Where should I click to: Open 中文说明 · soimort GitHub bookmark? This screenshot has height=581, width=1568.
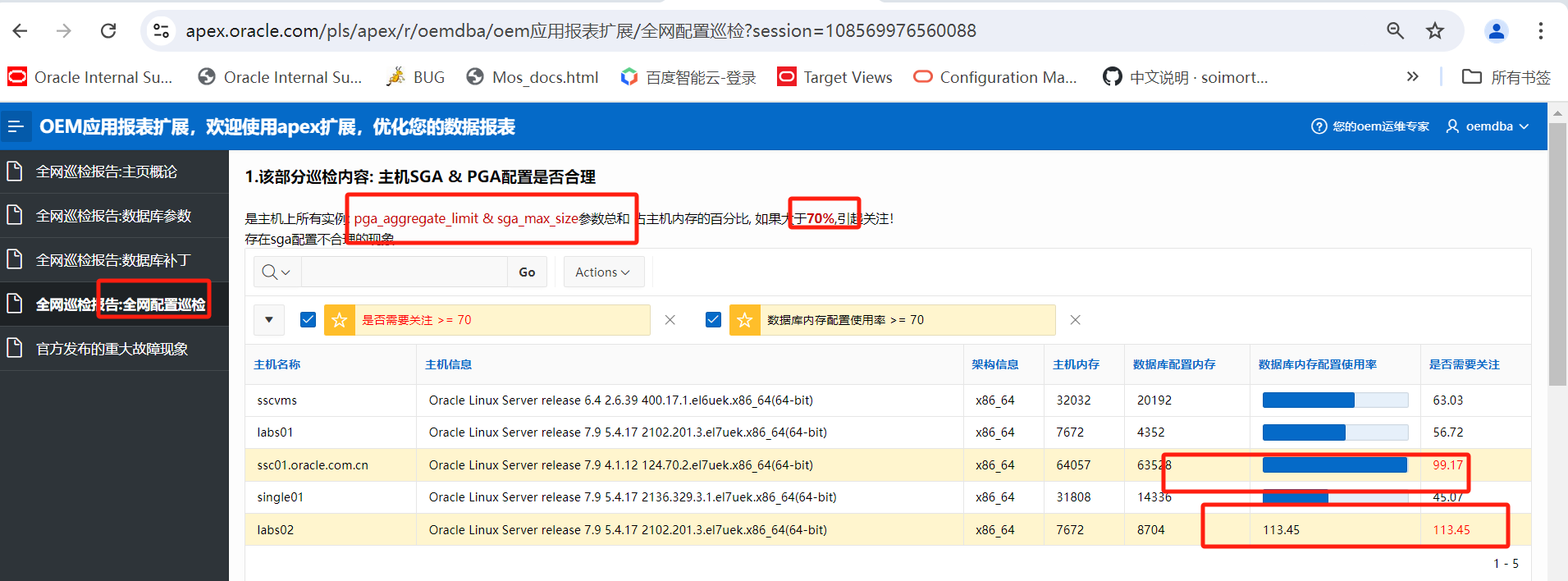(x=1186, y=77)
